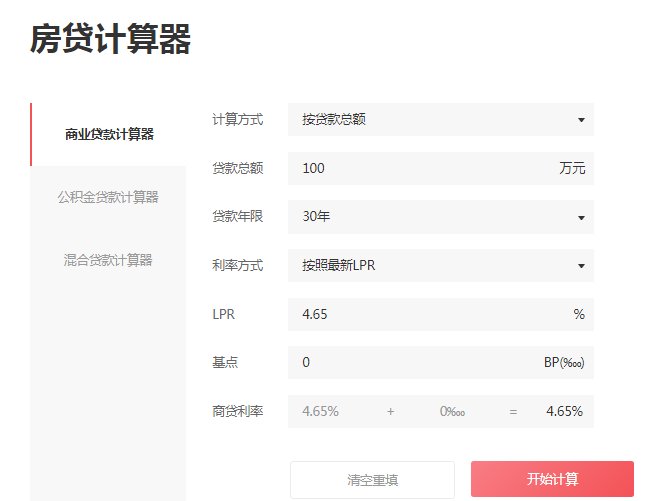Click the 商贷利率 row label
646x501 pixels.
click(x=238, y=411)
